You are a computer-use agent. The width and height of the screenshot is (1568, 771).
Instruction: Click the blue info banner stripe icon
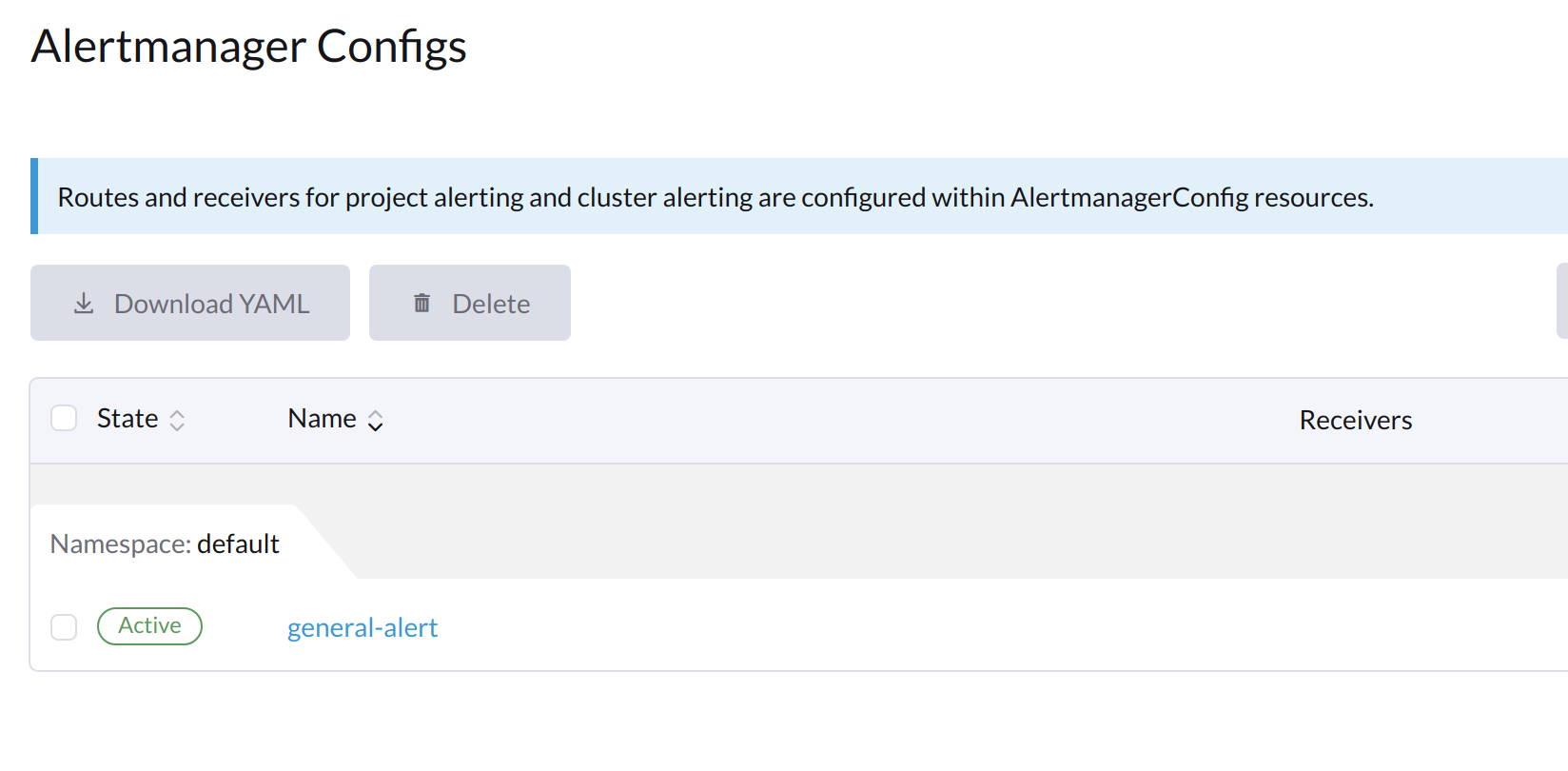(34, 196)
